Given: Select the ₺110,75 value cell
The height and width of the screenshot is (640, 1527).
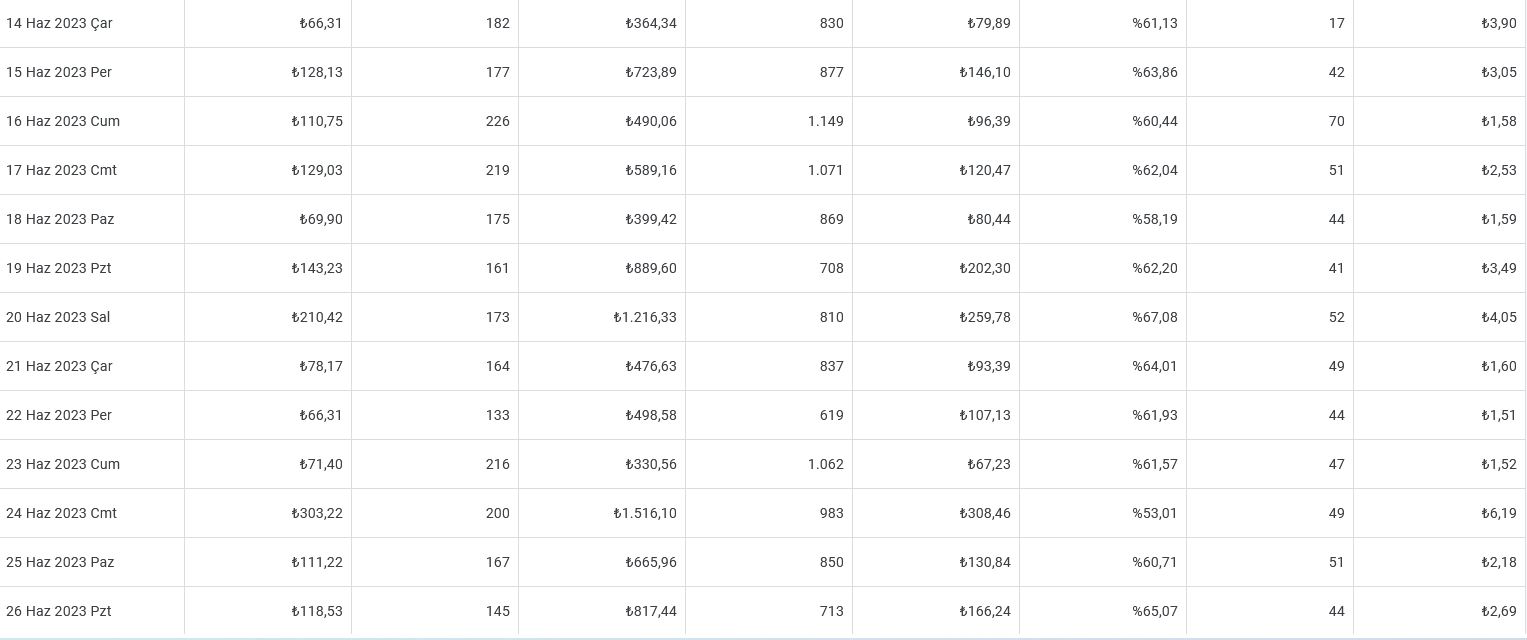Looking at the screenshot, I should click(x=268, y=121).
